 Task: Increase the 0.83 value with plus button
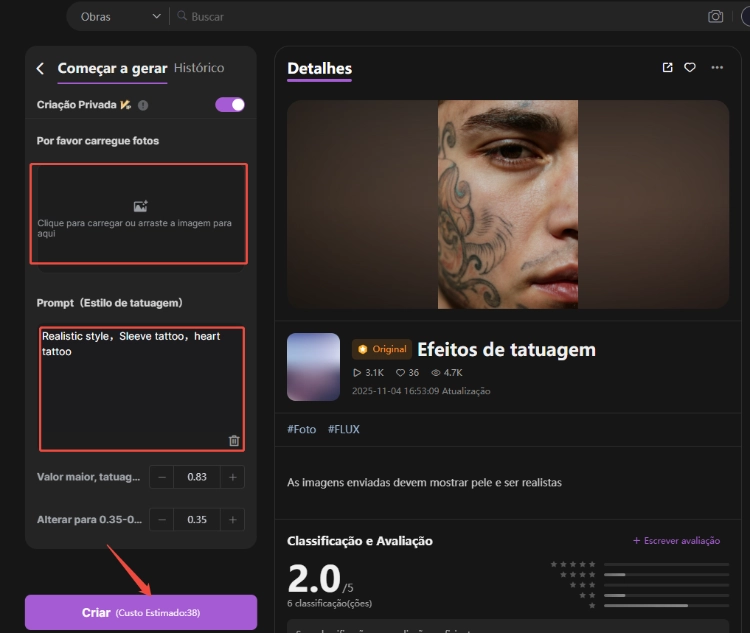click(233, 477)
